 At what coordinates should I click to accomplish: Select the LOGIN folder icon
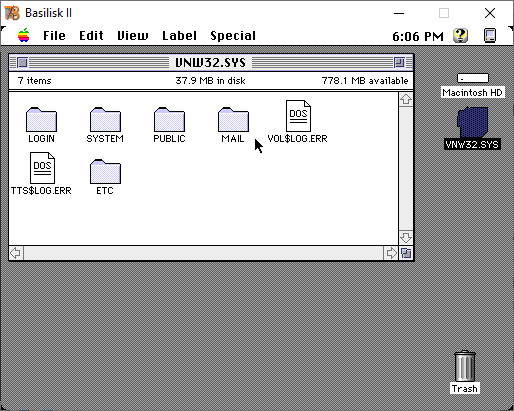tap(41, 119)
